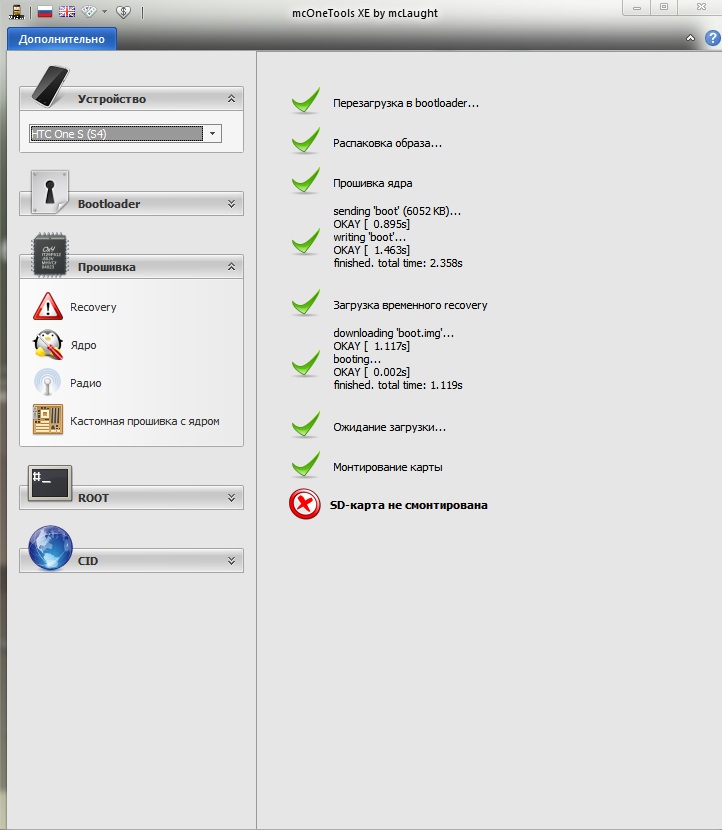Expand the Bootloader panel
The image size is (722, 830).
[231, 204]
